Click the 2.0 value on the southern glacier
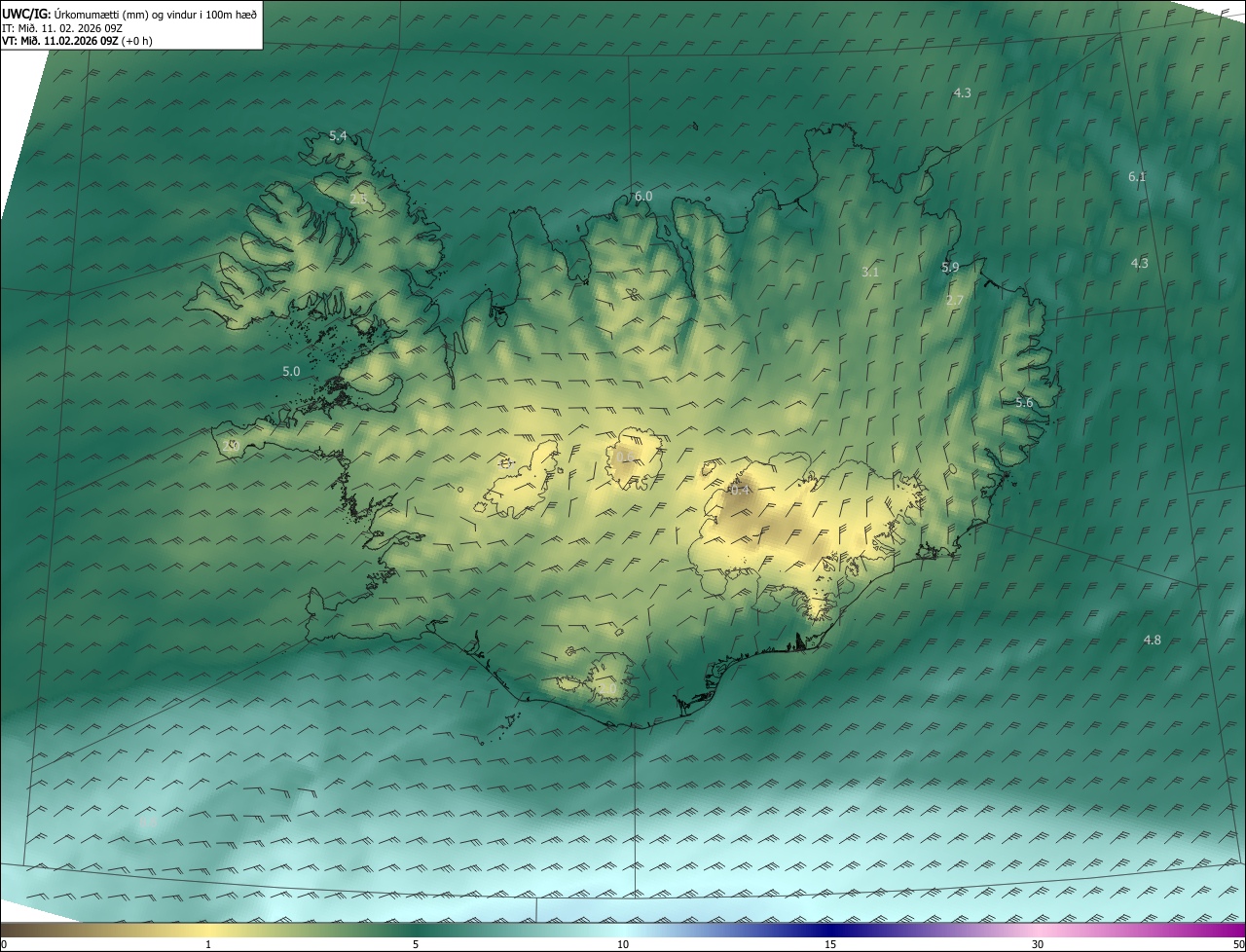 tap(606, 690)
